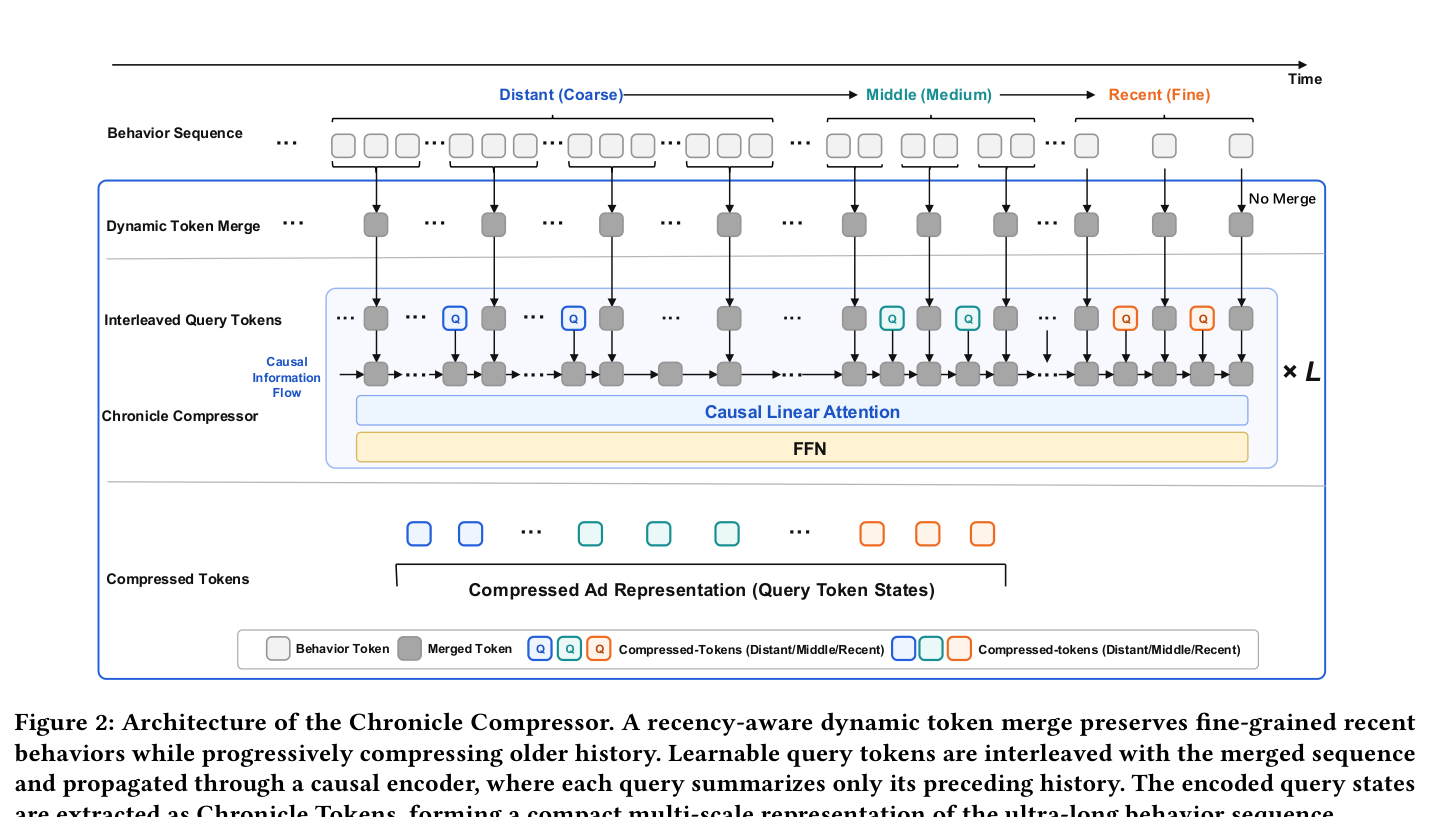Click 'Compressed Ad Representation (Query Token States)' text
The width and height of the screenshot is (1430, 817).
coord(702,590)
